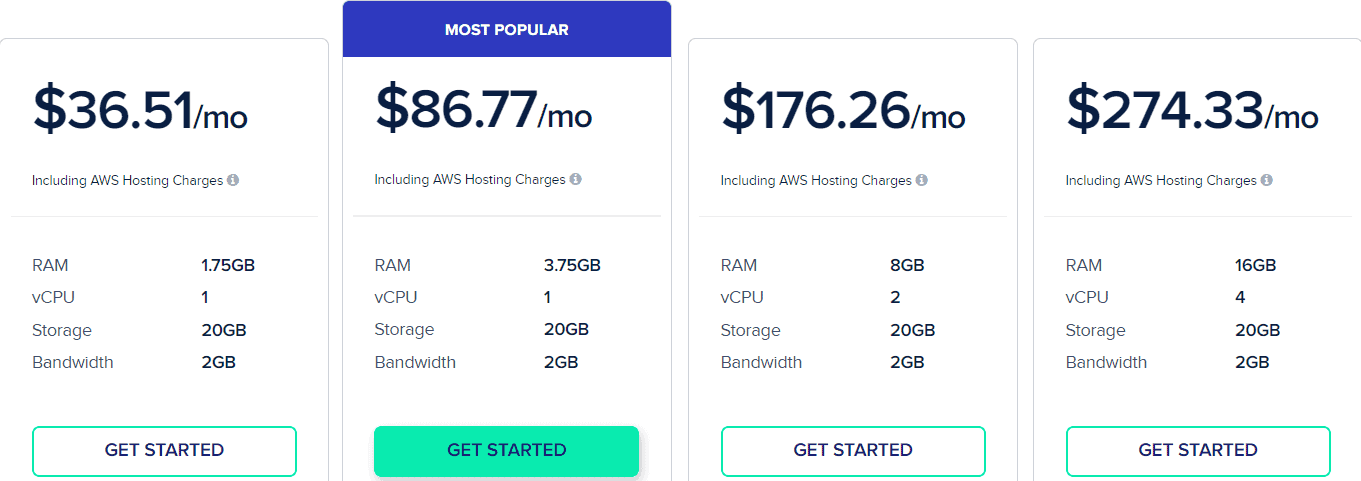This screenshot has width=1361, height=481.
Task: Show the AWS charges info on the $274.33 plan
Action: coord(1267,181)
